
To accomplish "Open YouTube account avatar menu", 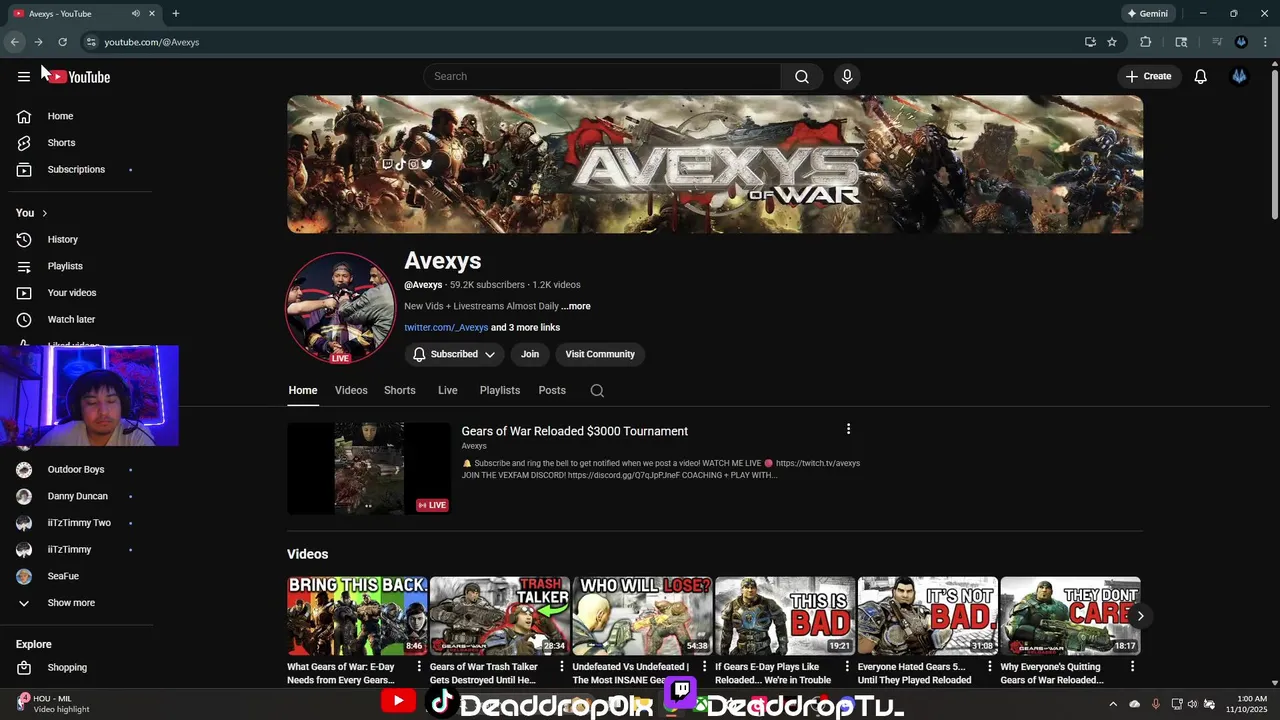I will tap(1240, 77).
